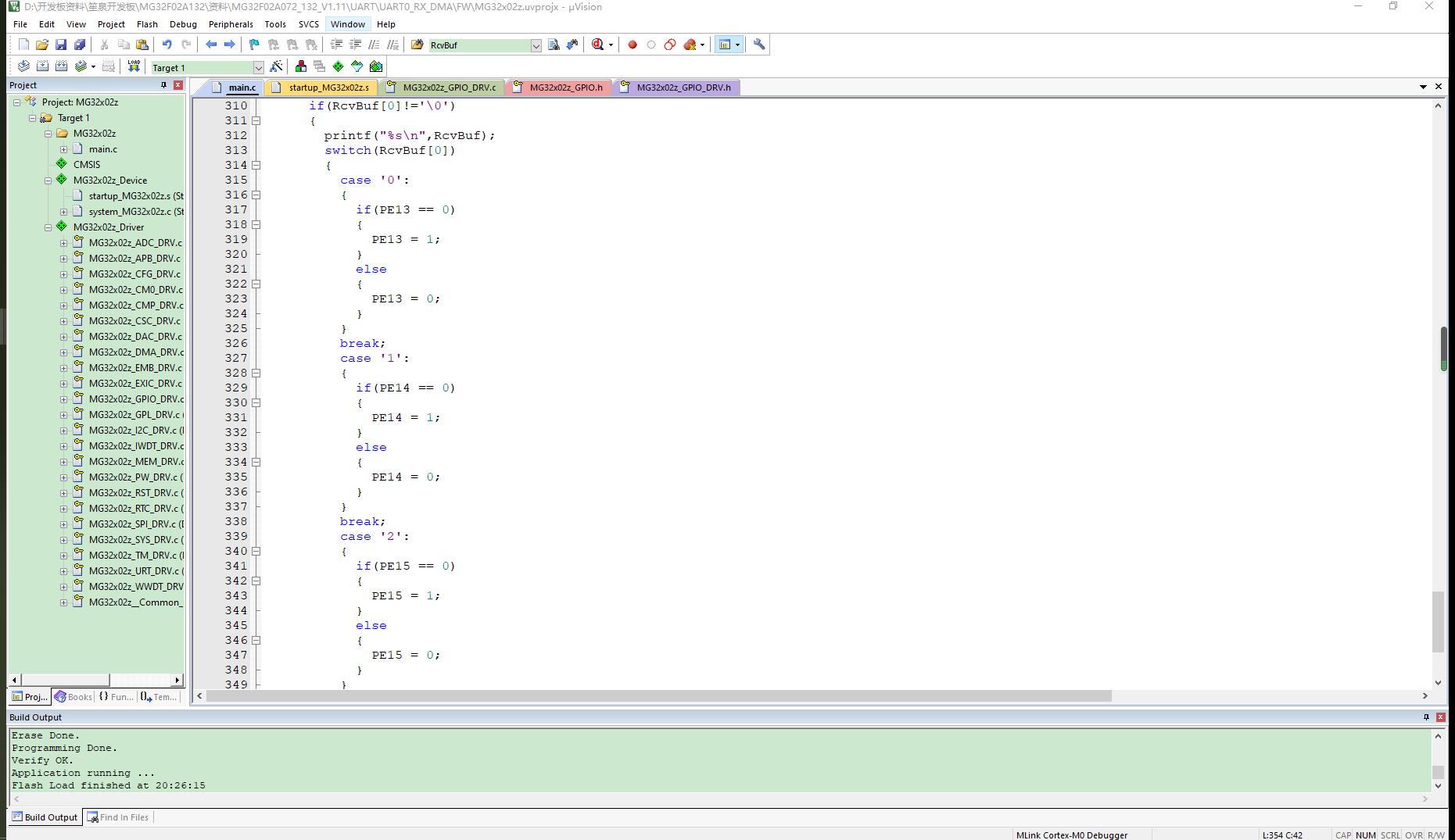Toggle code fold at line 322
This screenshot has width=1455, height=840.
[256, 284]
